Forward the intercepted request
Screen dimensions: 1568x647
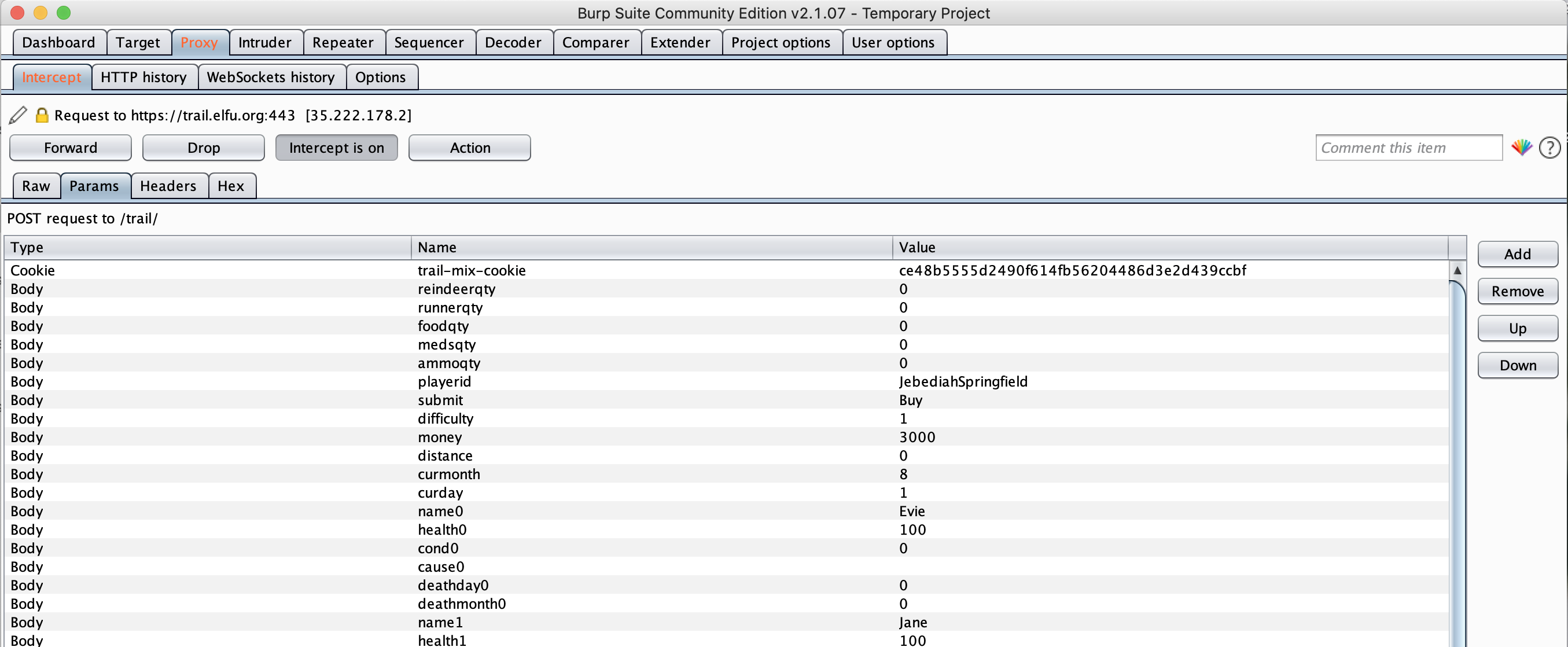[71, 148]
